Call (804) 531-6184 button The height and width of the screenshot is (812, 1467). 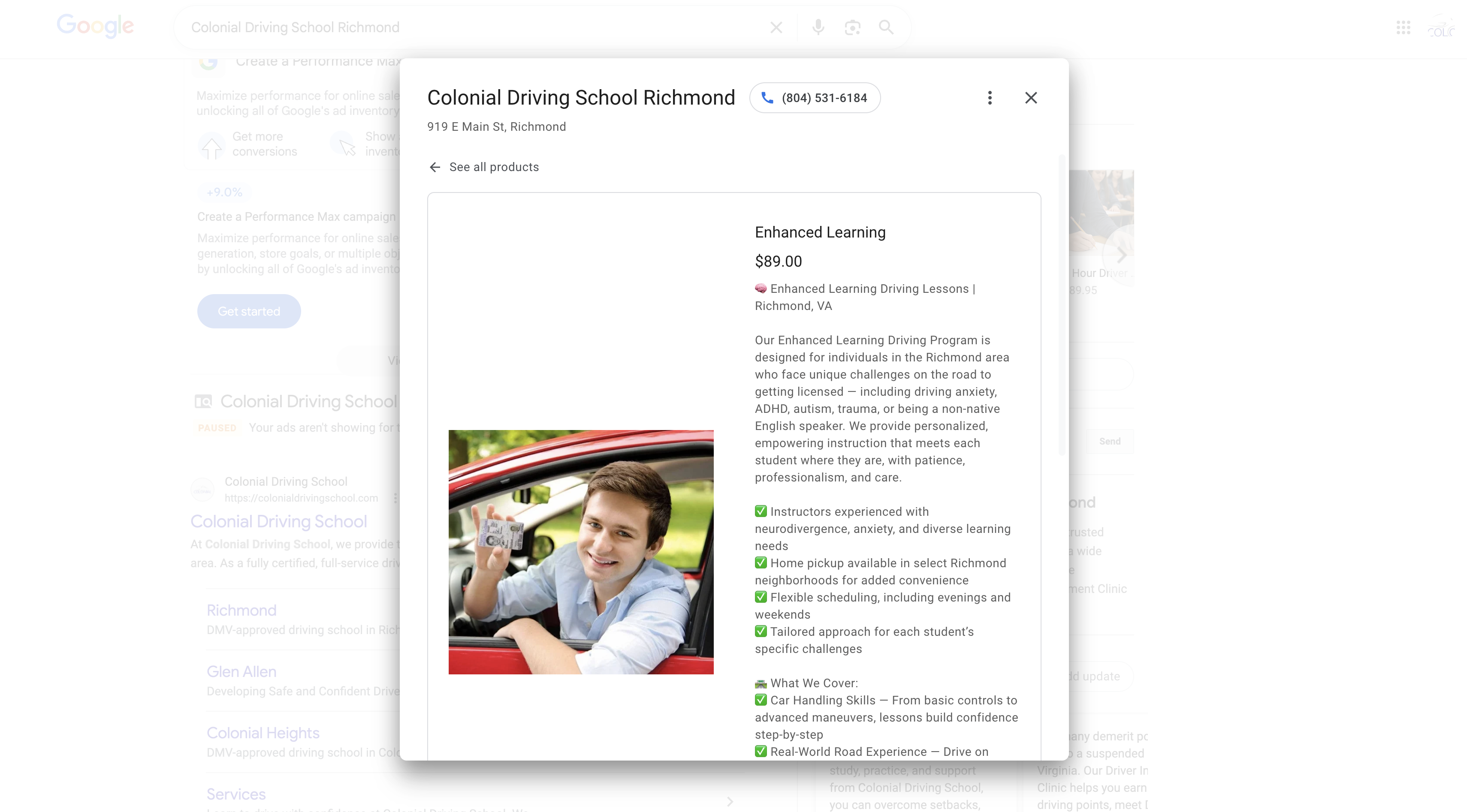tap(815, 98)
